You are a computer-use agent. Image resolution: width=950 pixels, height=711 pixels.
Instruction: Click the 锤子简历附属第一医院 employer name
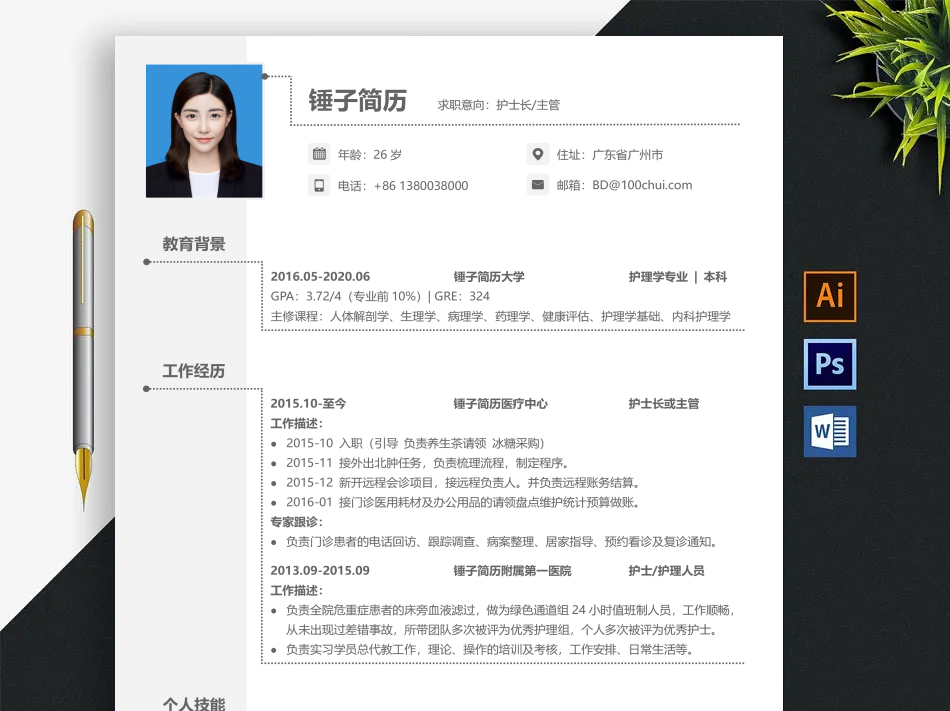pos(512,570)
